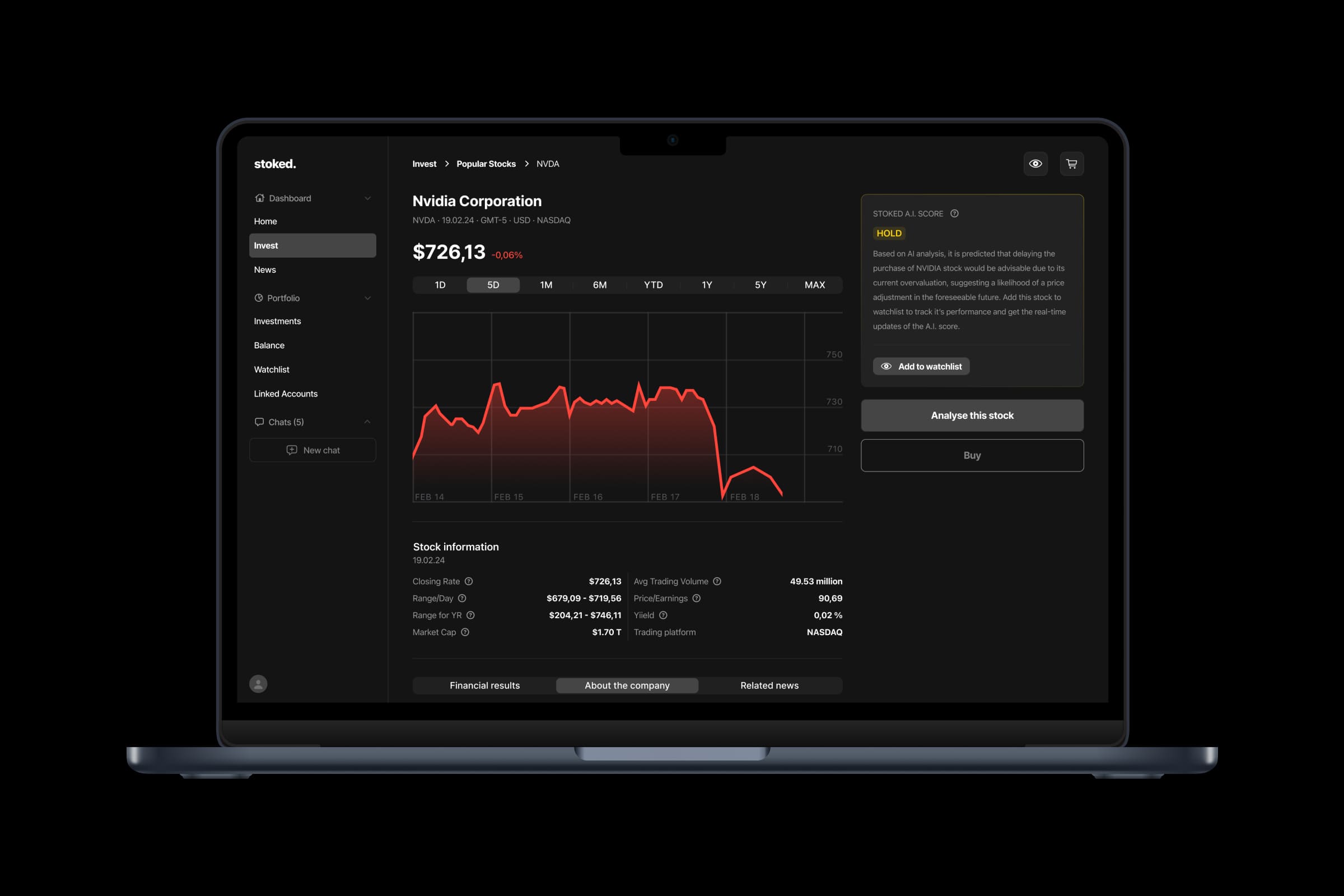Click the 90,69 Price/Earnings value
The image size is (1344, 896).
pos(830,598)
